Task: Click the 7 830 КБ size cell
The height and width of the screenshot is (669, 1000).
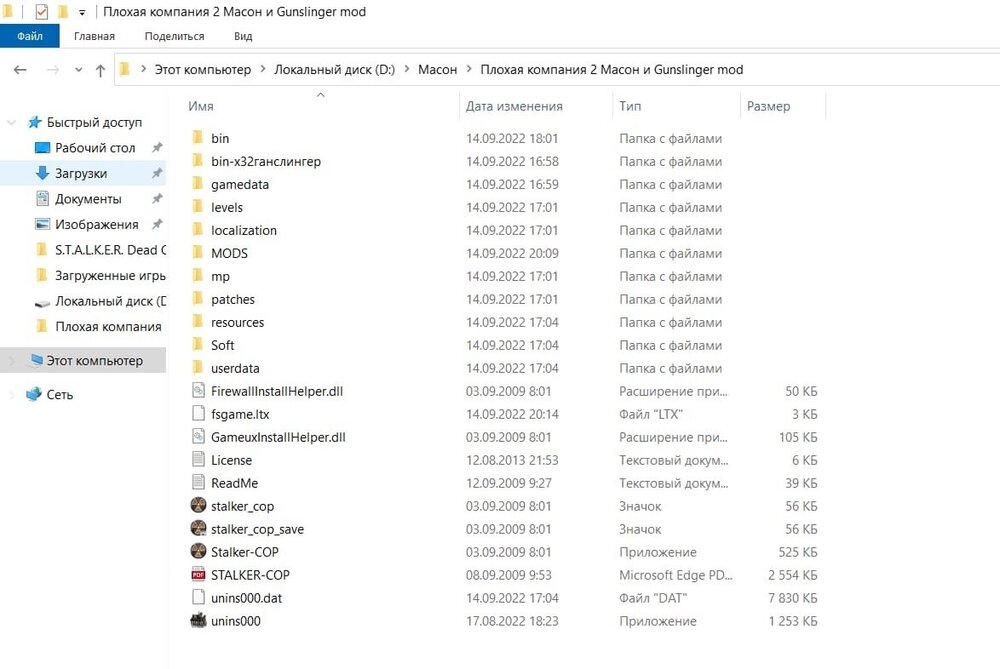Action: pos(793,598)
